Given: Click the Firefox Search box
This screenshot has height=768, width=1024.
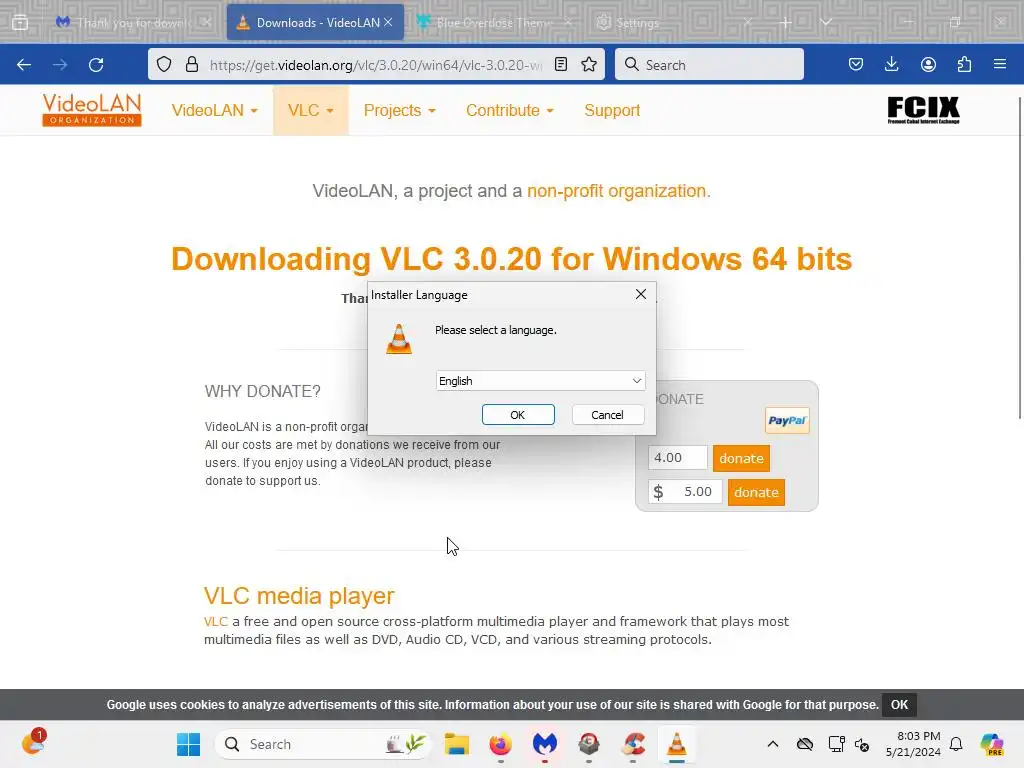Looking at the screenshot, I should [709, 65].
